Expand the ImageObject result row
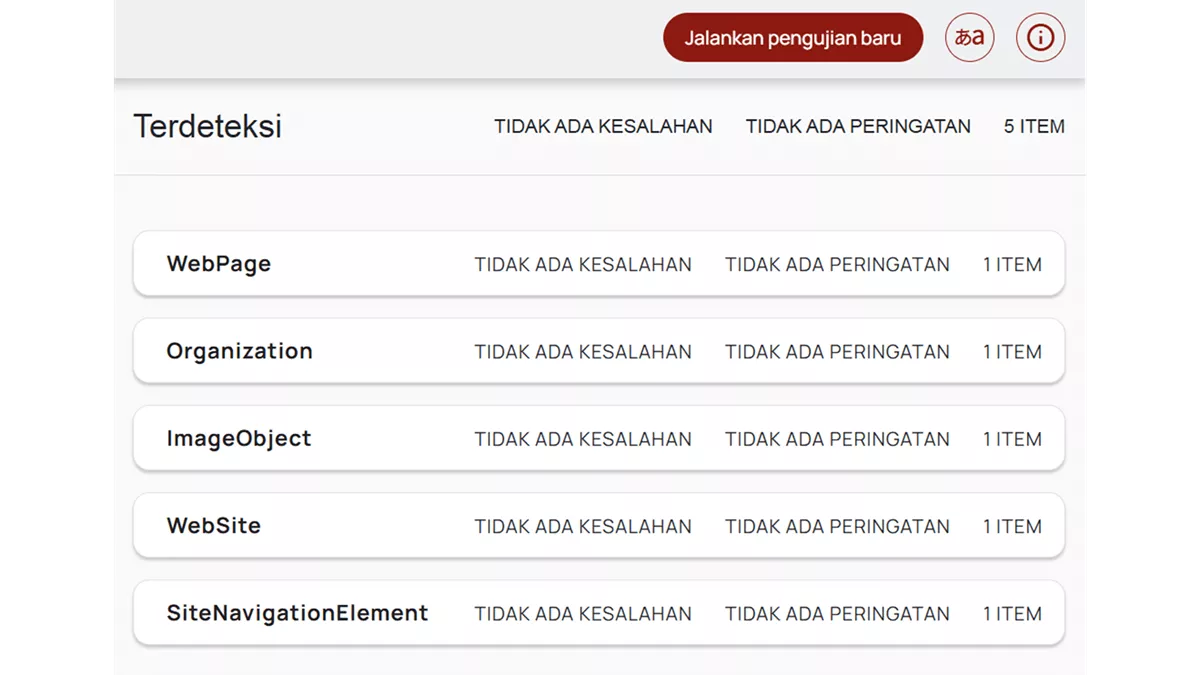 tap(598, 438)
